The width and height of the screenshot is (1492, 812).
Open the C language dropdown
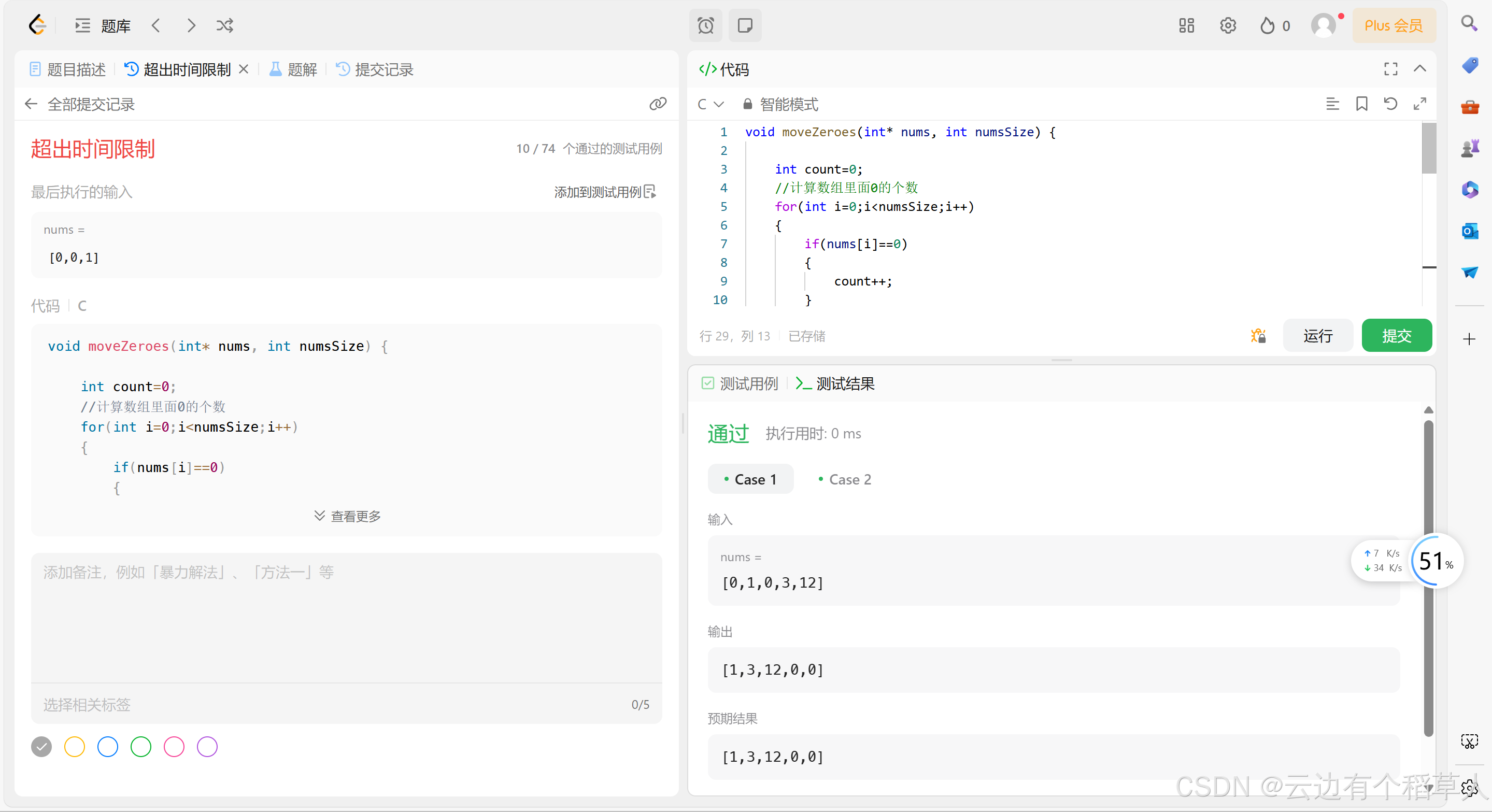[x=711, y=104]
